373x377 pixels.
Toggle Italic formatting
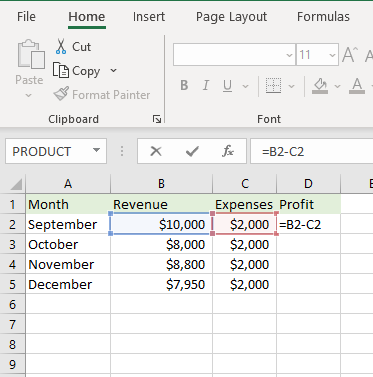pos(206,86)
